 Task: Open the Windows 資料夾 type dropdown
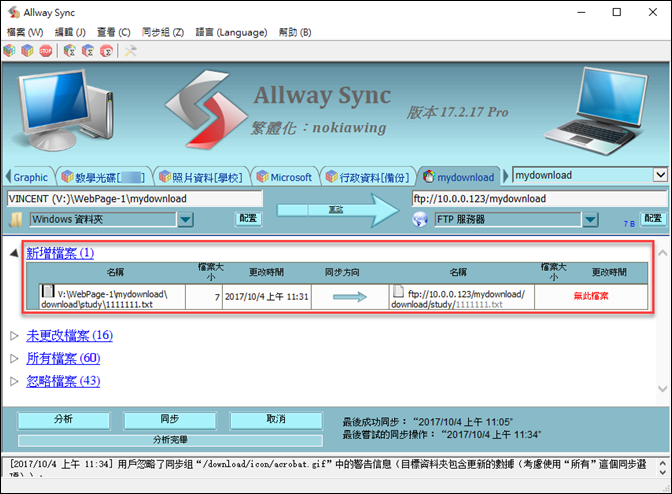tap(186, 220)
